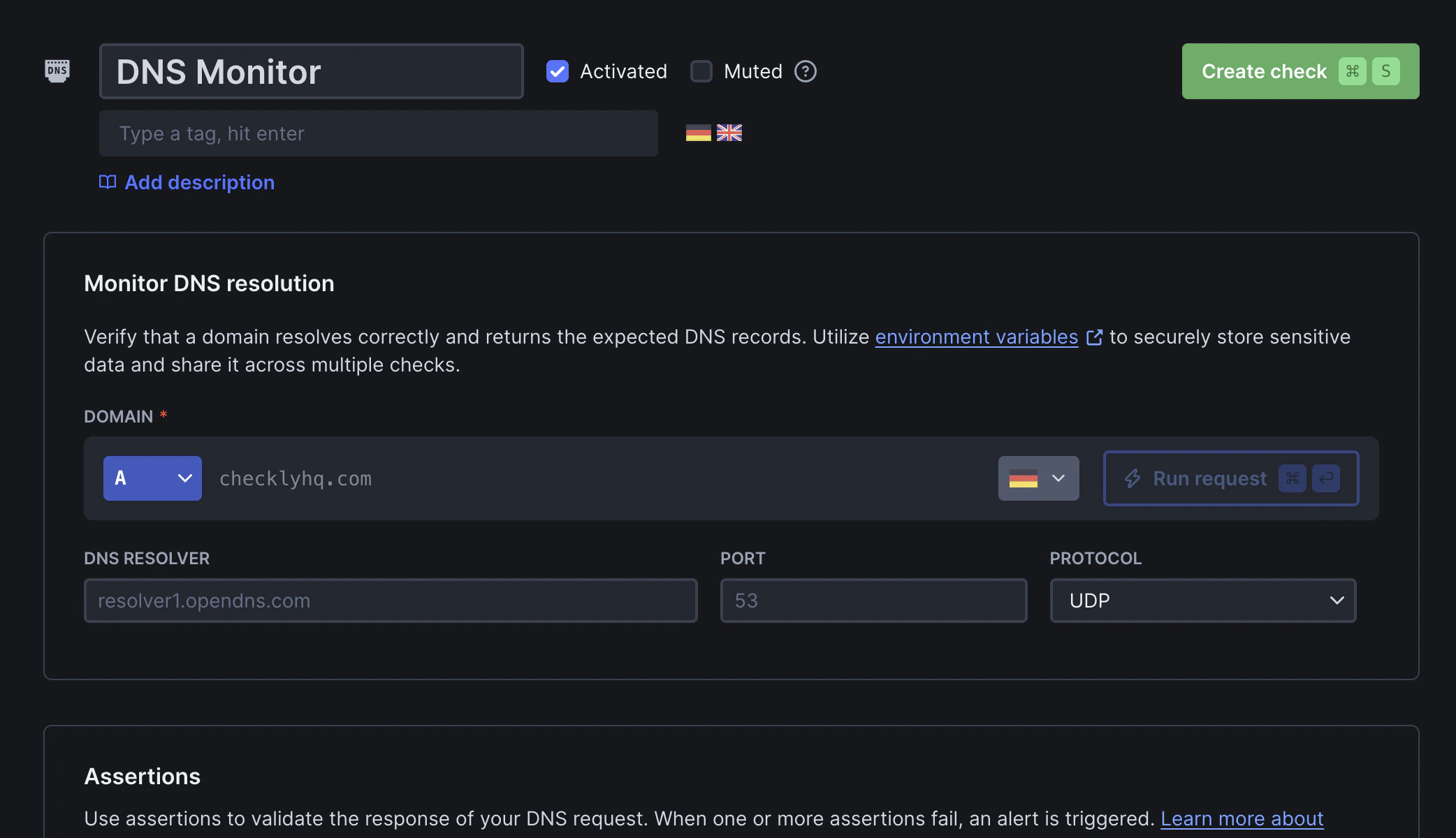The height and width of the screenshot is (838, 1456).
Task: Click the UK flag beside the tag input
Action: tap(729, 133)
